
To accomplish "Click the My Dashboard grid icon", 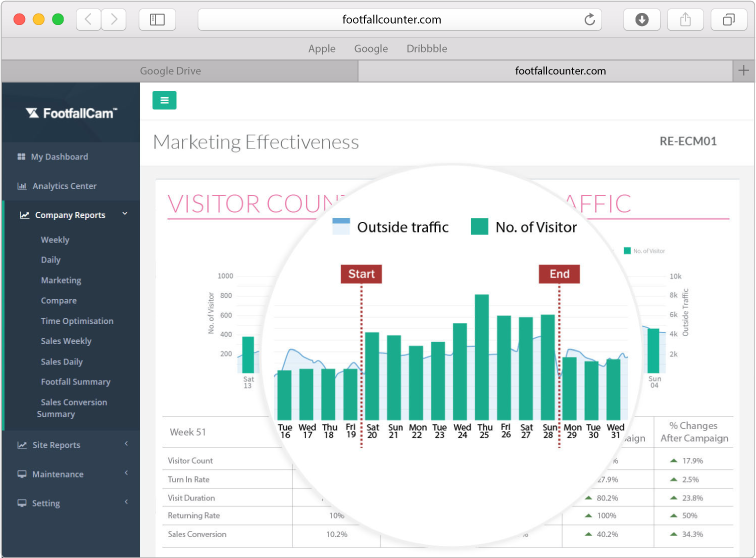I will [21, 157].
